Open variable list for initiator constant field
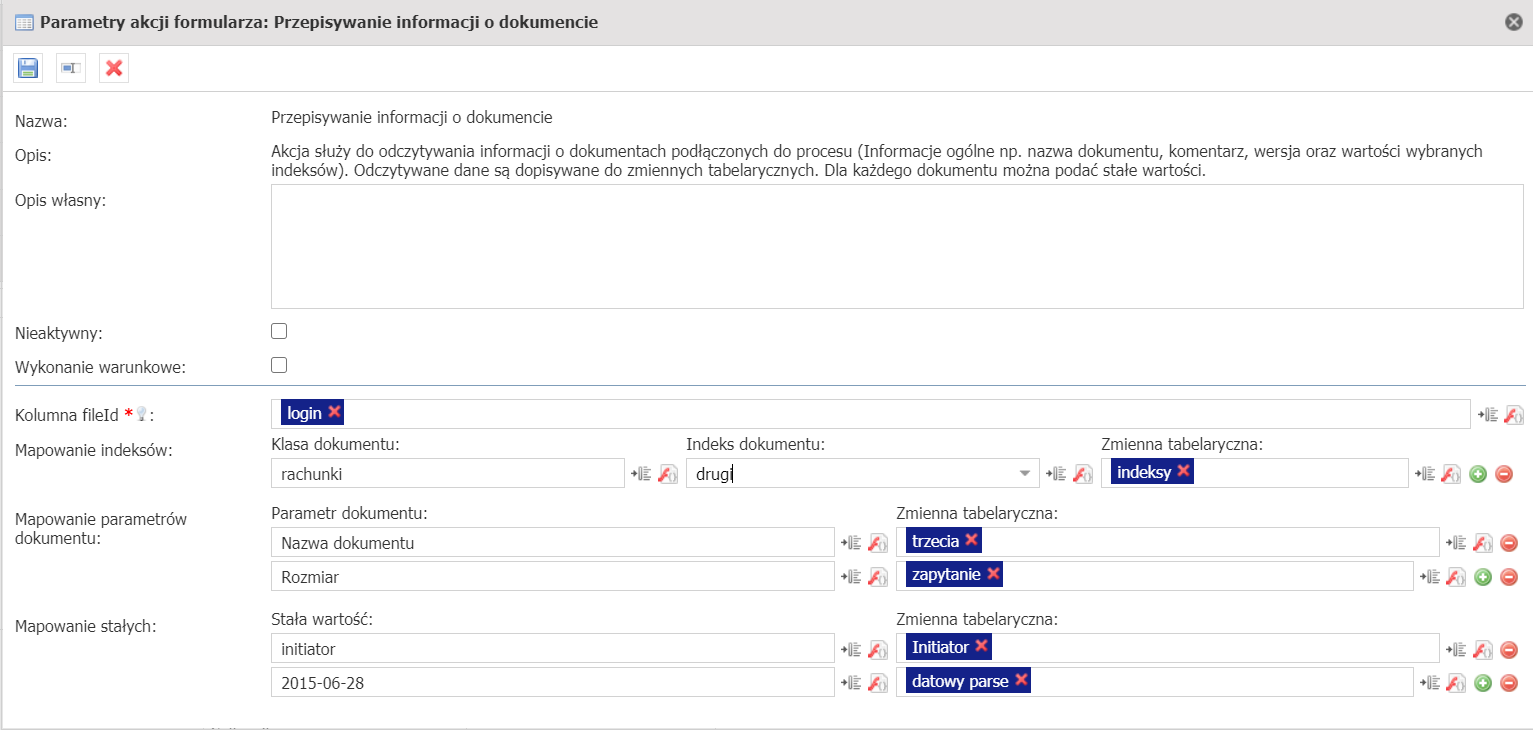The width and height of the screenshot is (1533, 730). pos(851,649)
